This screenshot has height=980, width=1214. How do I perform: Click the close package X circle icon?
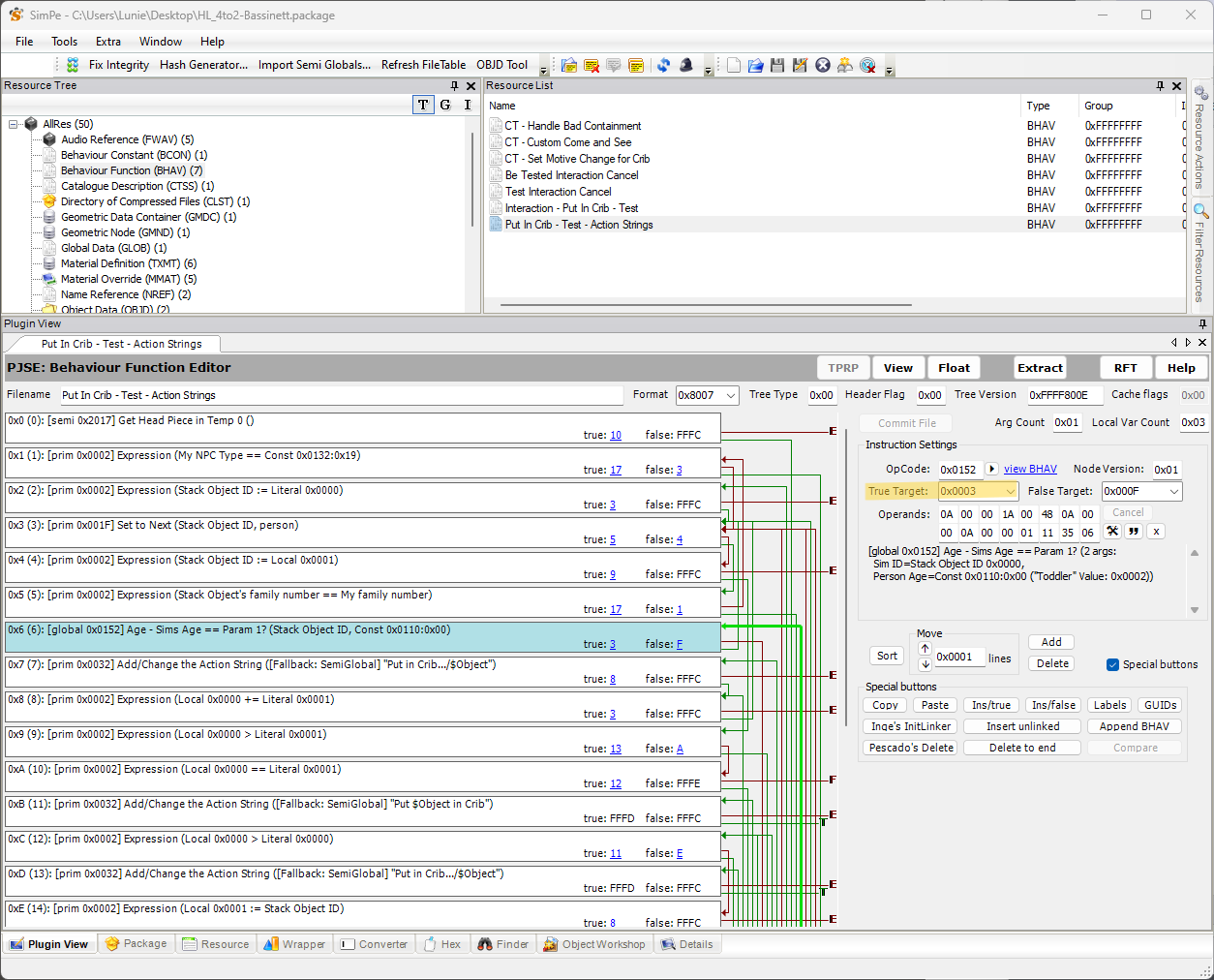click(823, 65)
